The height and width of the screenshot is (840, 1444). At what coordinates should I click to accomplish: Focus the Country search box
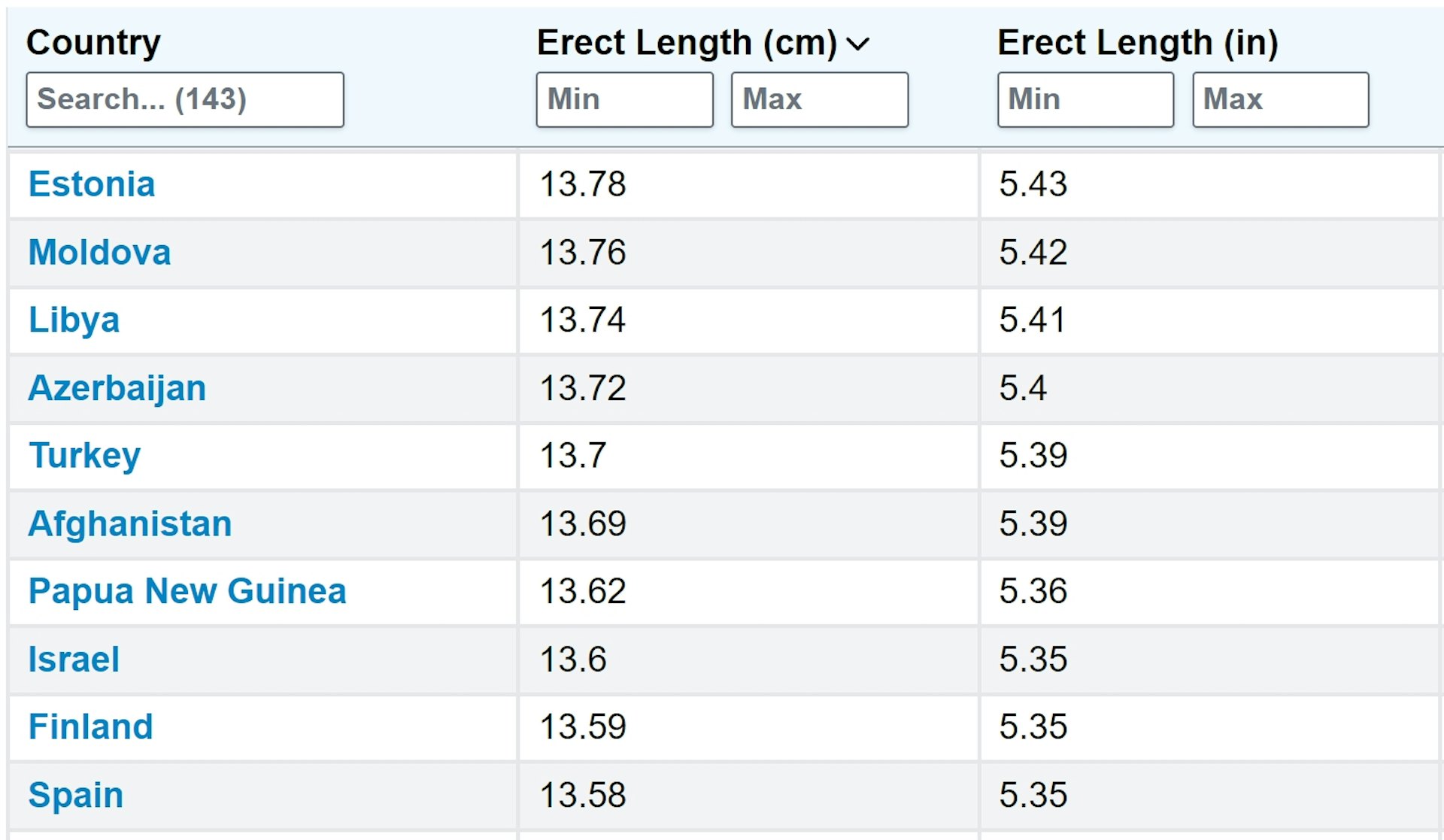point(185,99)
